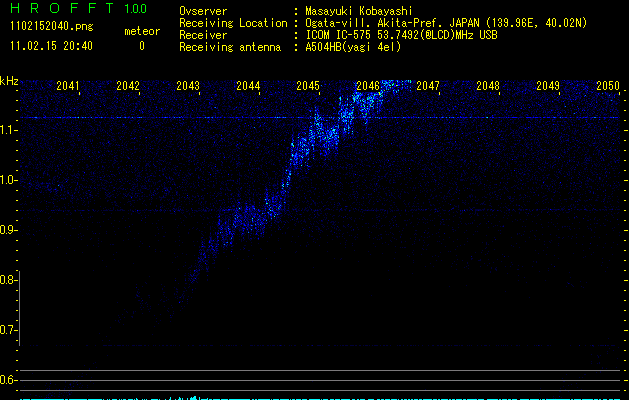This screenshot has width=629, height=400.
Task: Select the filename 1102152040.png
Action: tap(52, 26)
